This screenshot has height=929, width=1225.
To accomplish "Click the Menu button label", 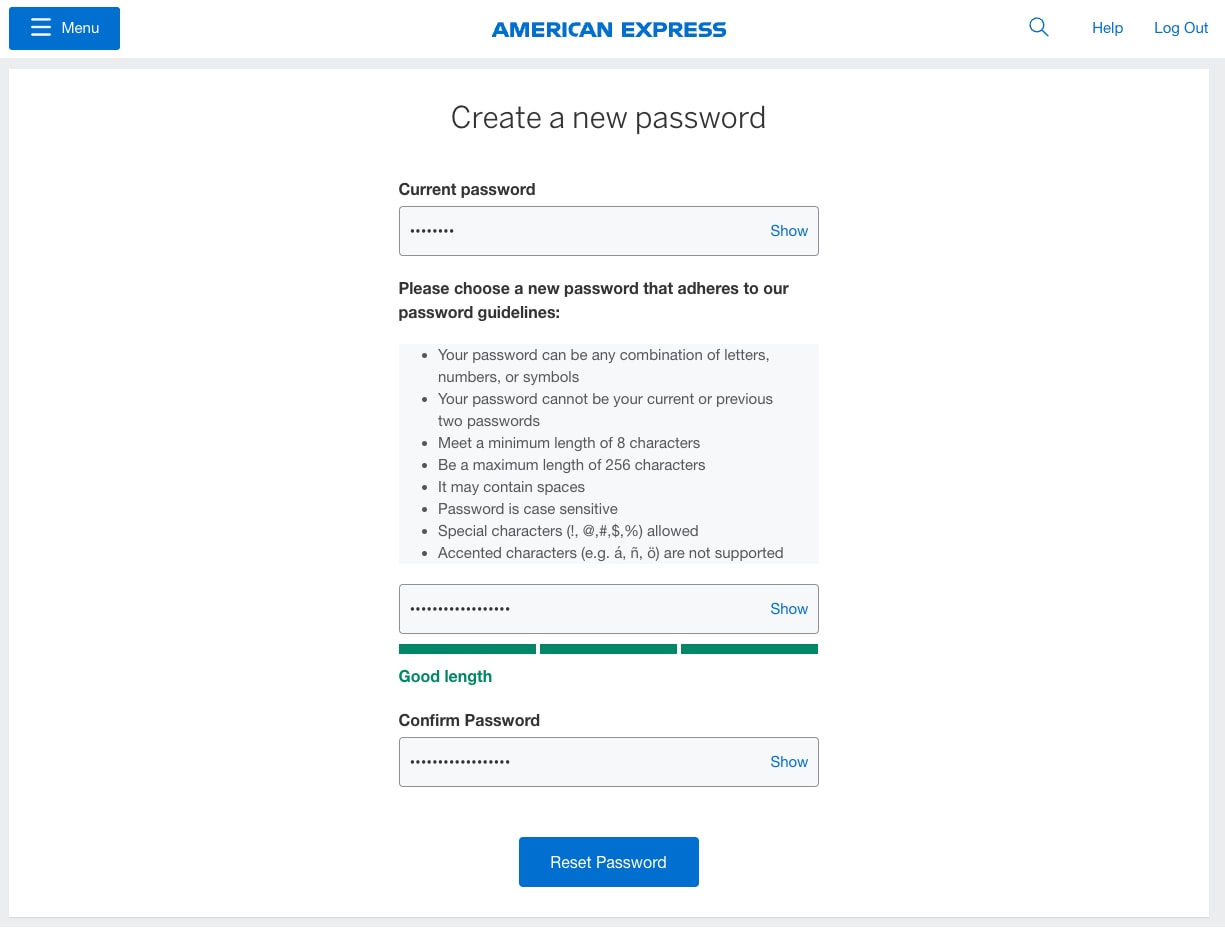I will pyautogui.click(x=80, y=28).
